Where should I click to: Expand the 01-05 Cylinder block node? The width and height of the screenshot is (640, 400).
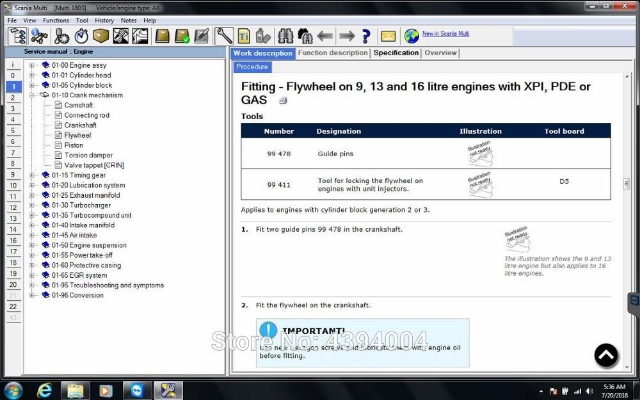pos(31,85)
